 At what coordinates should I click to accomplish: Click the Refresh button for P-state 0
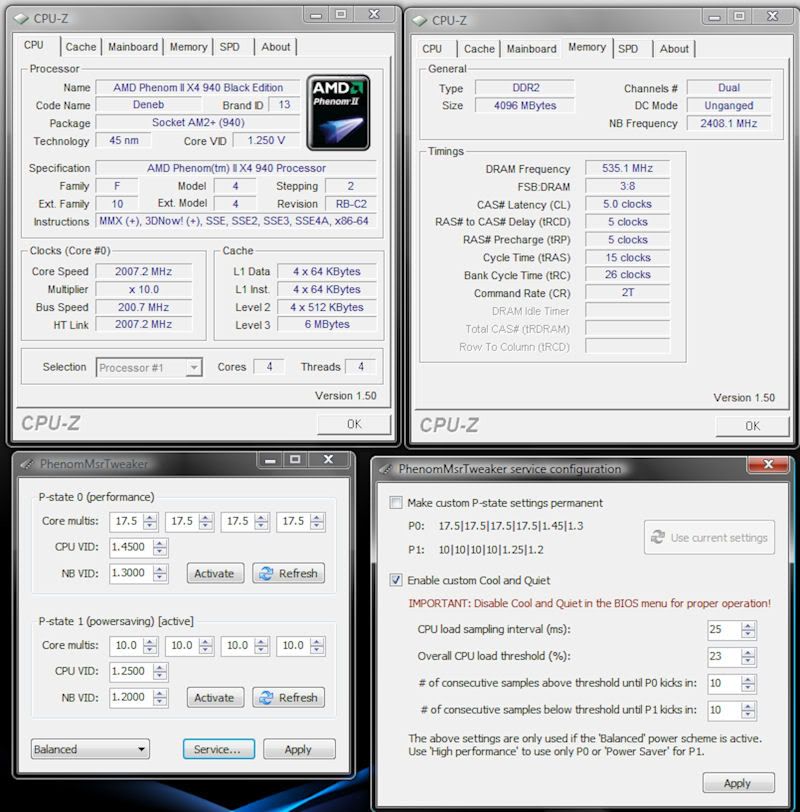(x=289, y=573)
